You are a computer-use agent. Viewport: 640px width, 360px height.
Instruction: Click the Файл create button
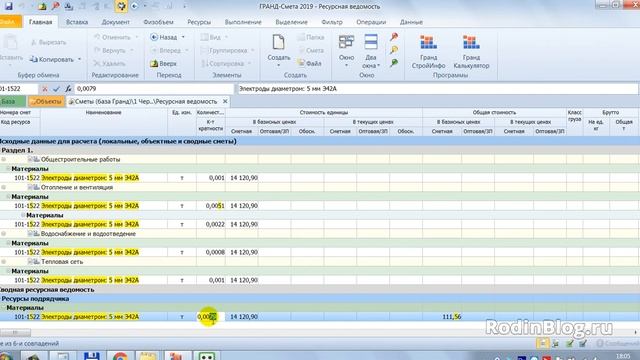pyautogui.click(x=309, y=63)
